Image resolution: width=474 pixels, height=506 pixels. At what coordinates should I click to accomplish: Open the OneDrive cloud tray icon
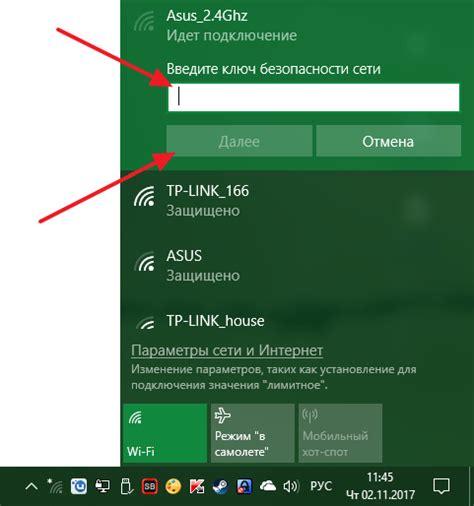(x=268, y=486)
